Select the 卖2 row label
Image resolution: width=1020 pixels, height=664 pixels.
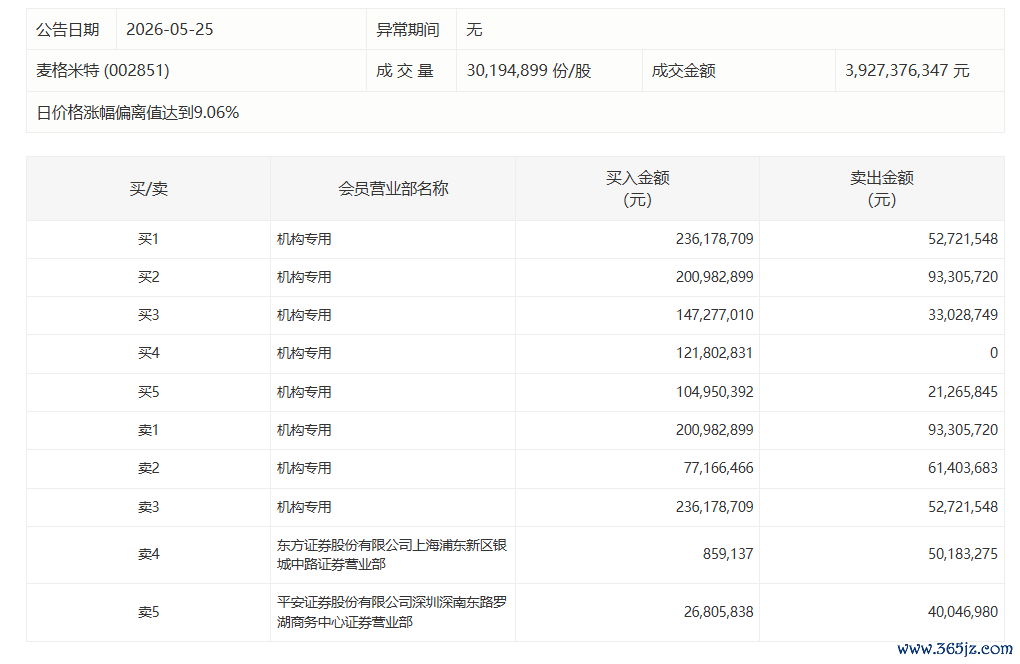pyautogui.click(x=148, y=468)
